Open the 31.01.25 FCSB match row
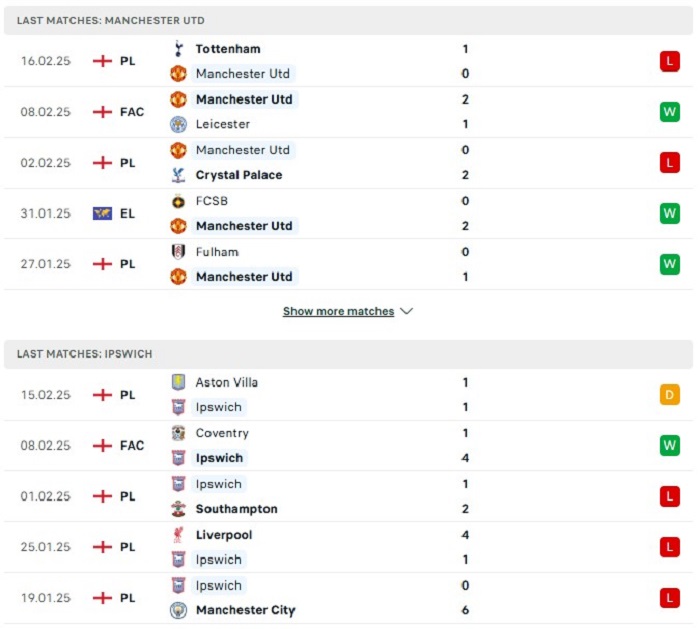Screen dimensions: 700x629 click(348, 214)
